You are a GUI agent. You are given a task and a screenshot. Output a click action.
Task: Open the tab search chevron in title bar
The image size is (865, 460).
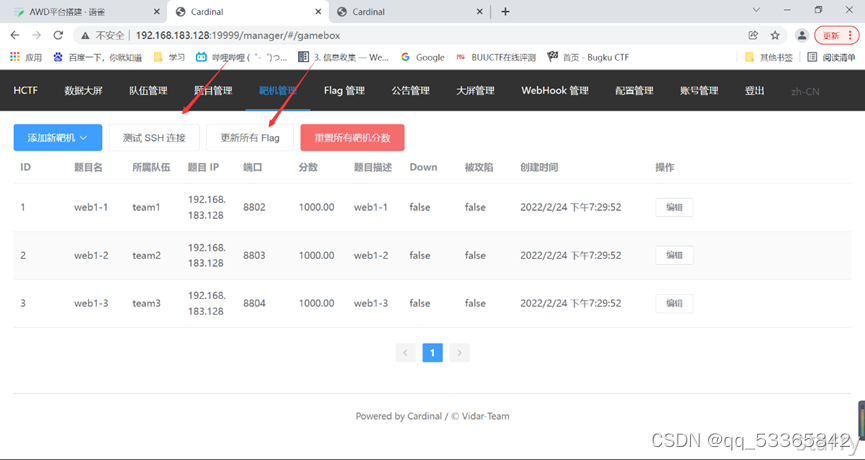(756, 10)
